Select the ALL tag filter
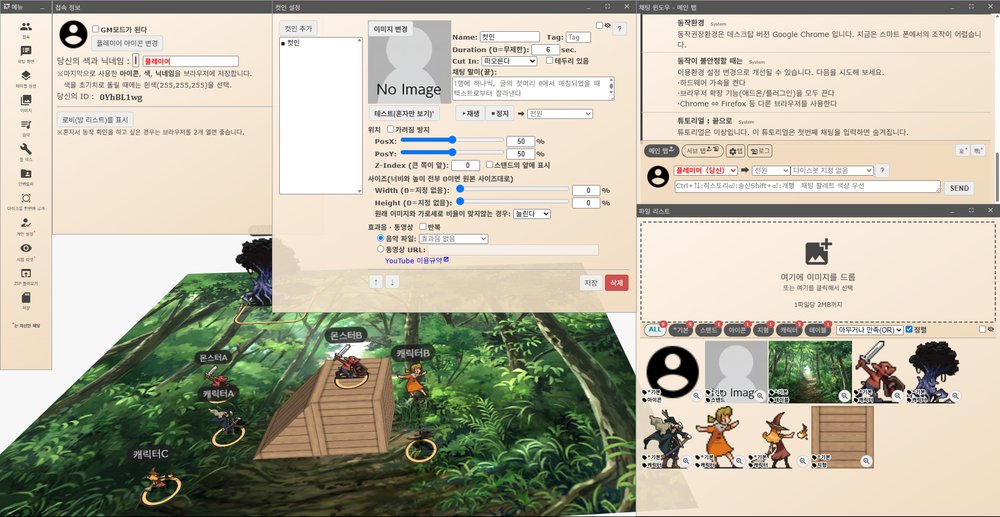Image resolution: width=1000 pixels, height=517 pixels. (x=654, y=330)
